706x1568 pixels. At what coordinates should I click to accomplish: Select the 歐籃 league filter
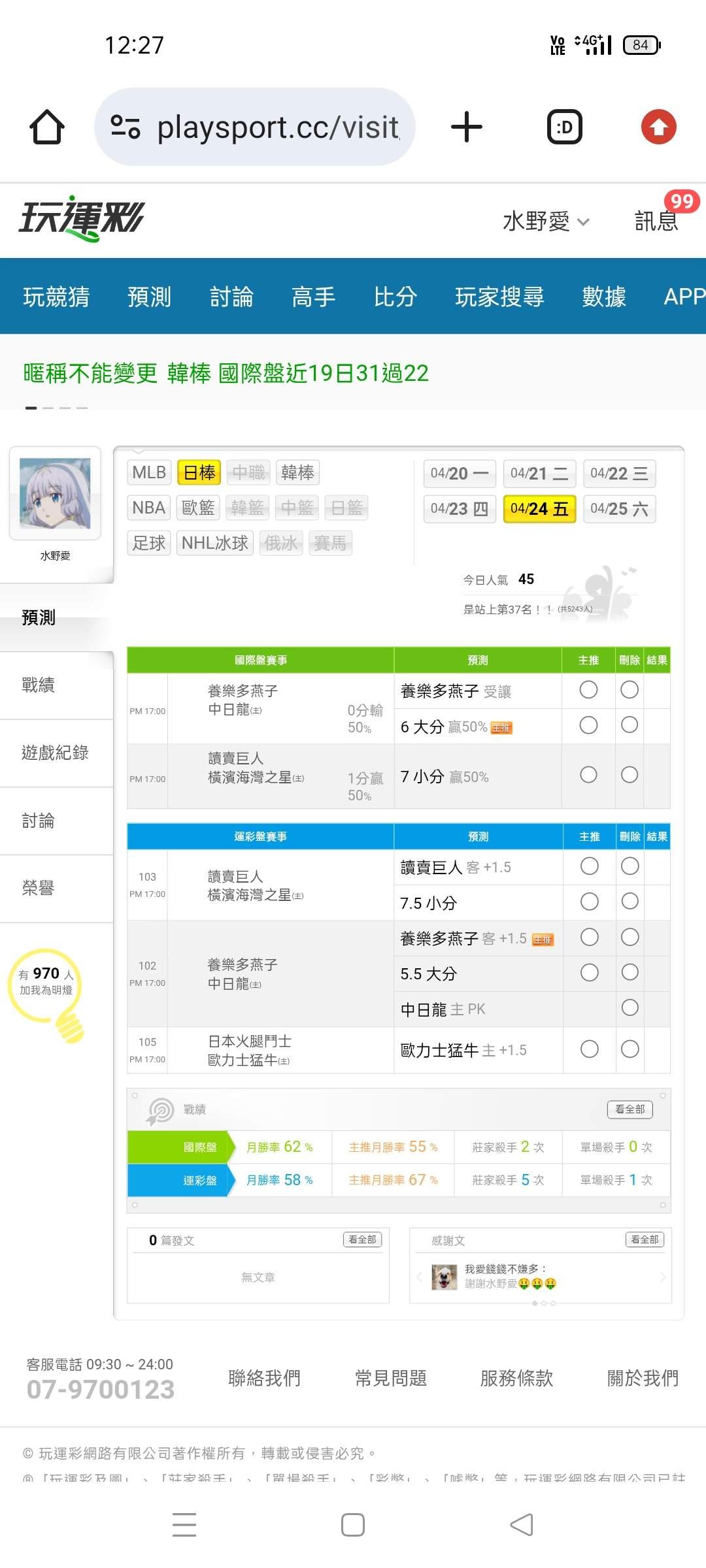pos(199,508)
